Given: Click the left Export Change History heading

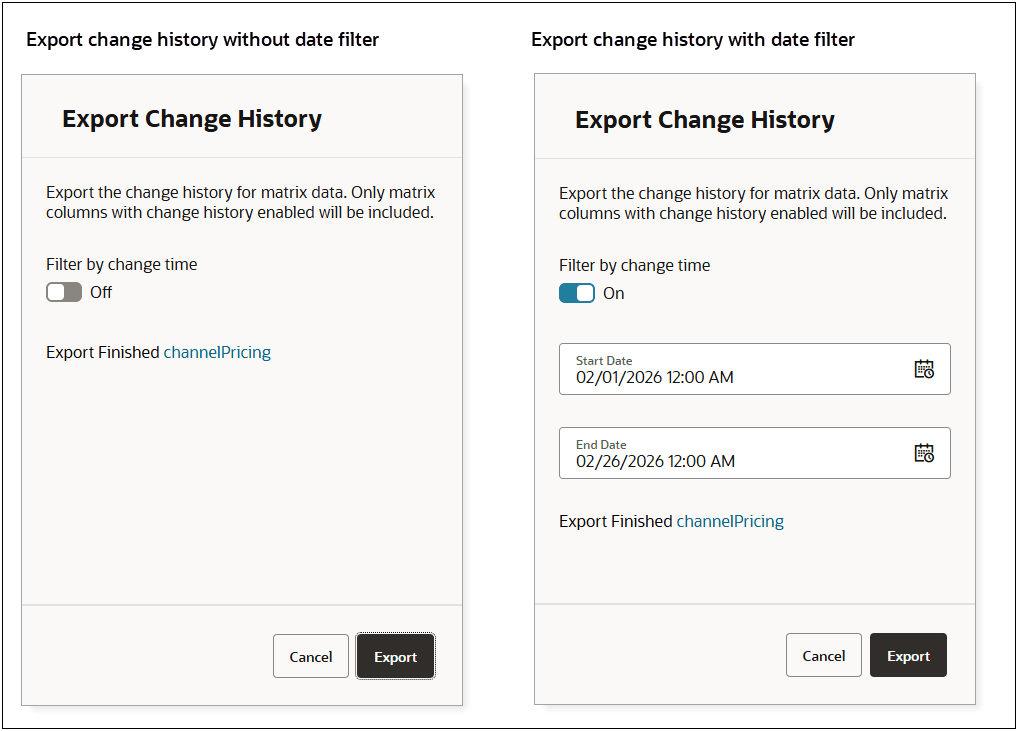Looking at the screenshot, I should [191, 119].
